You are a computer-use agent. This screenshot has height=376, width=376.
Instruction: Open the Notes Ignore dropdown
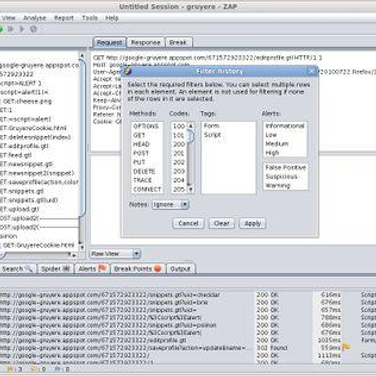pos(171,205)
